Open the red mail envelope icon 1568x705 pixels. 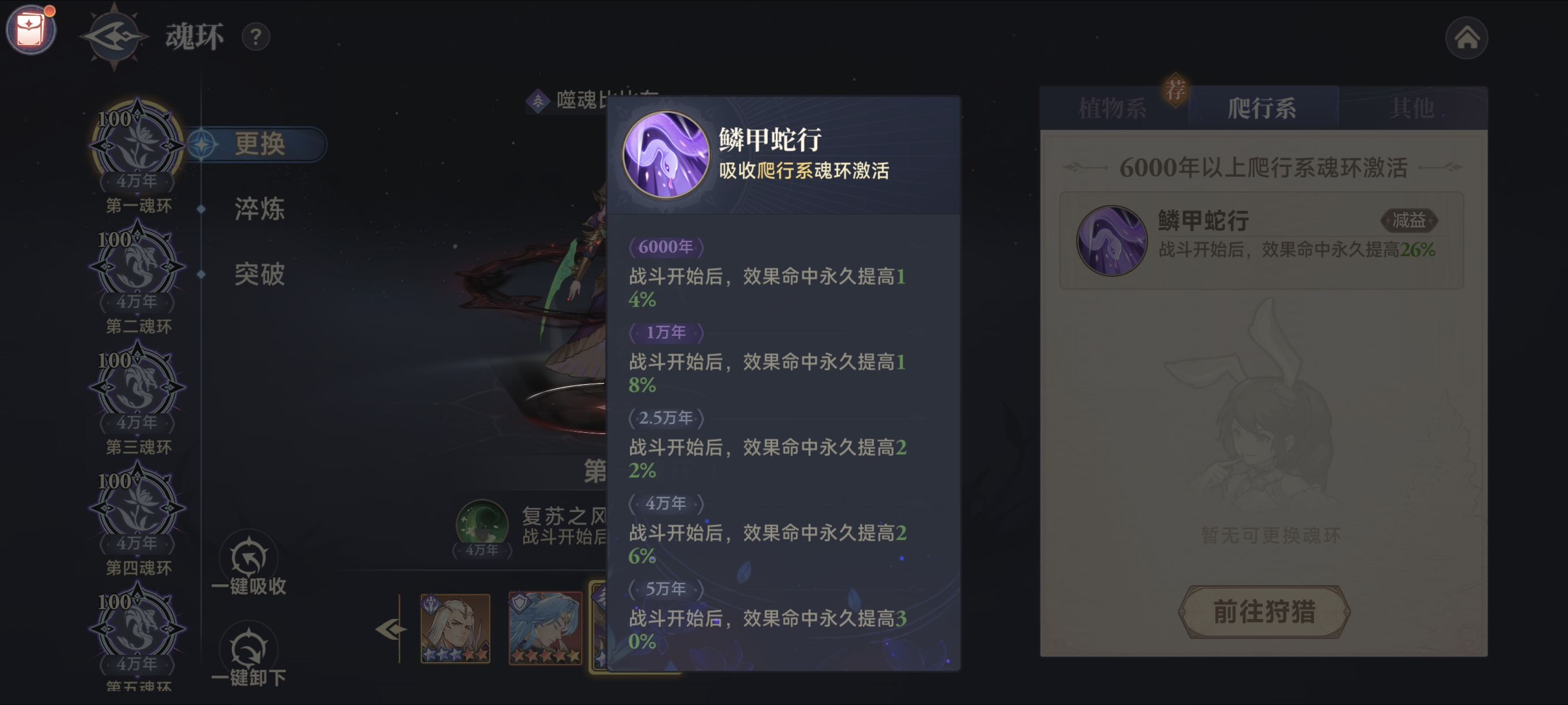point(31,30)
